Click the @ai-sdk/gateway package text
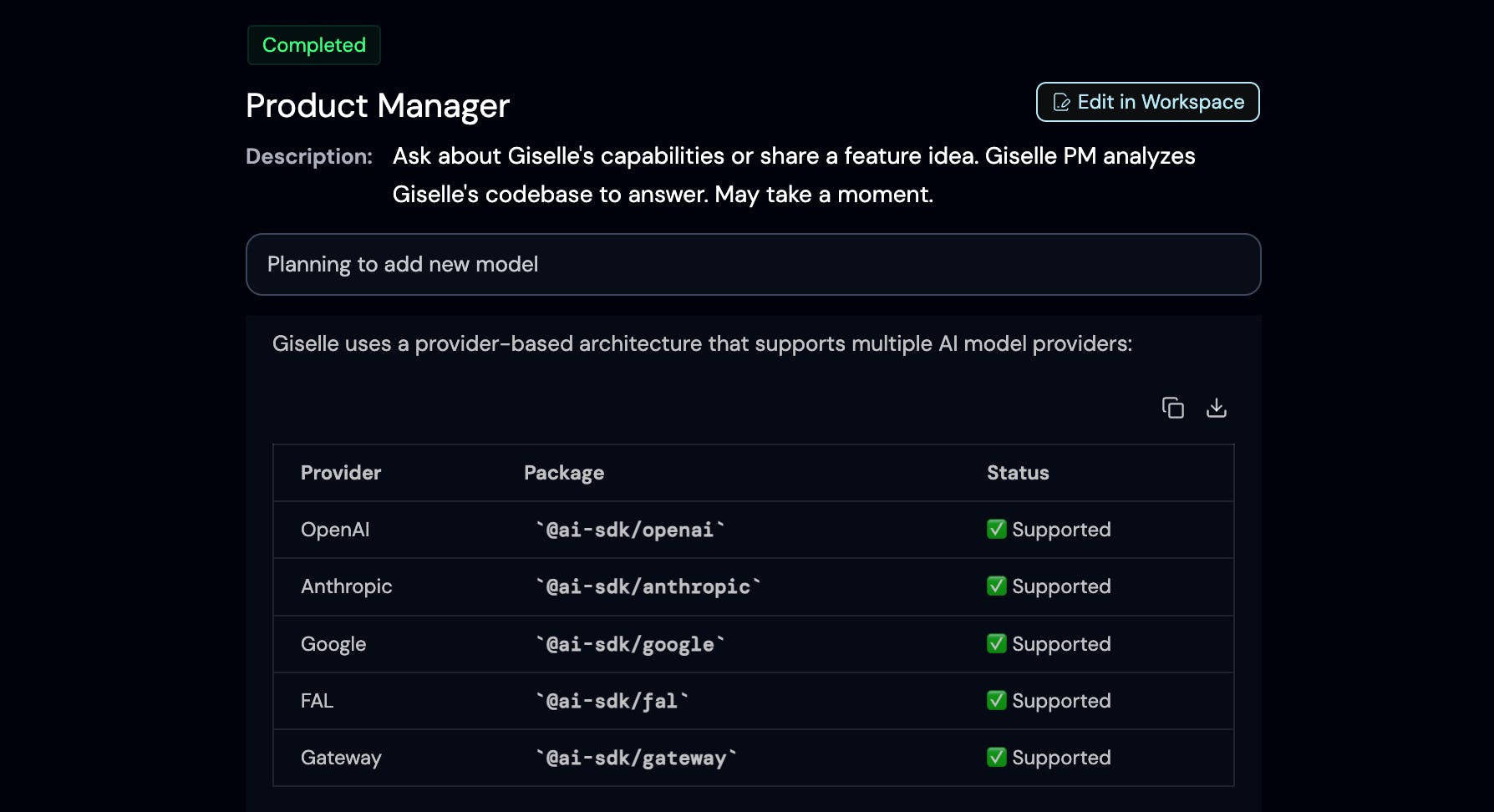 point(636,758)
